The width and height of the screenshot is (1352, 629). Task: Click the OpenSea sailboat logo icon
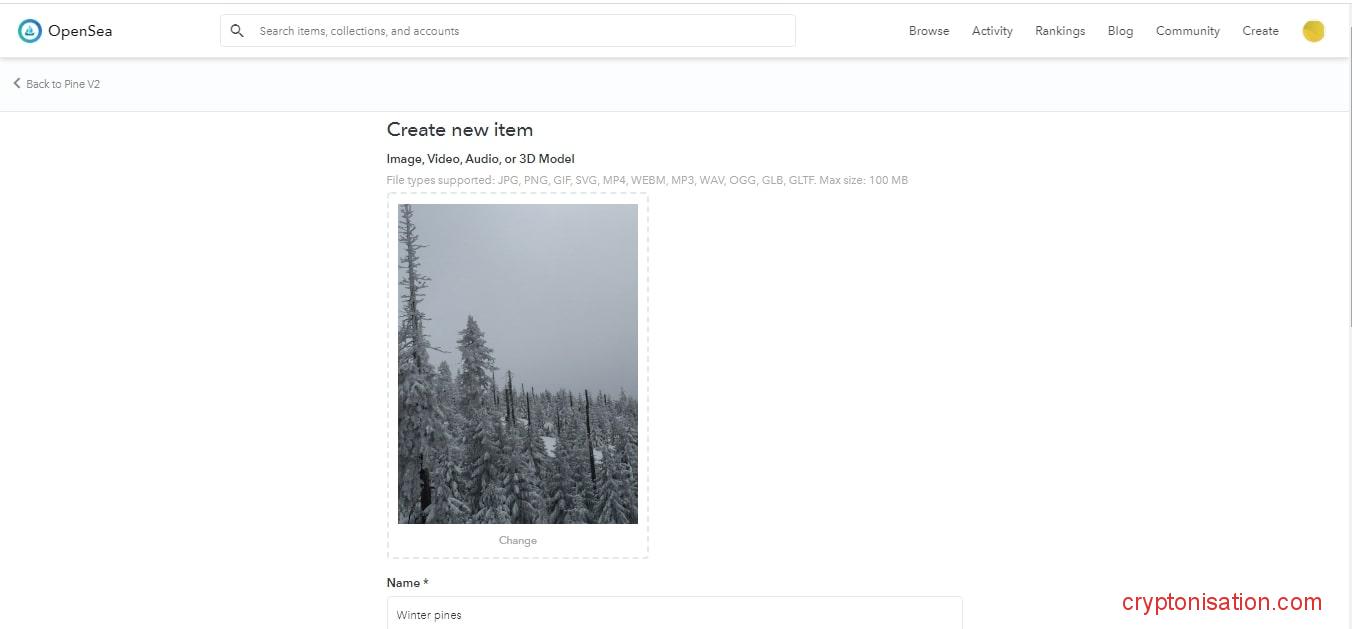[x=30, y=31]
